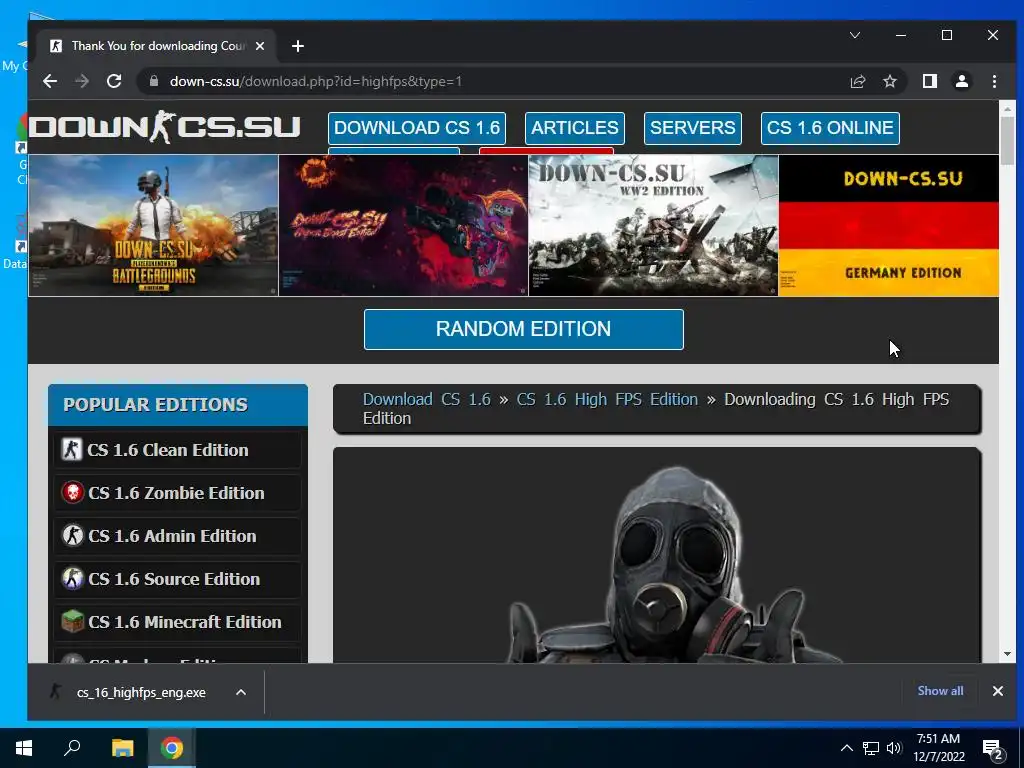This screenshot has width=1024, height=768.
Task: Click scrollbar down arrow
Action: (1008, 654)
